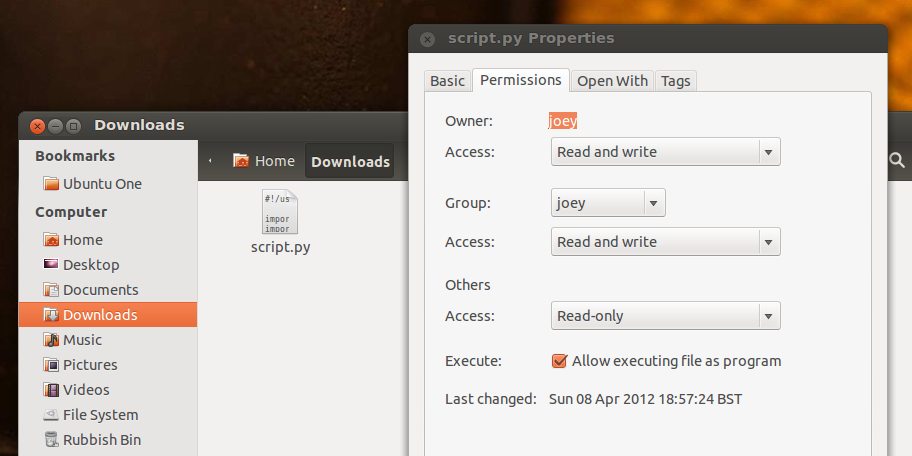This screenshot has height=456, width=912.
Task: Click the back arrow in the path bar
Action: pyautogui.click(x=210, y=161)
